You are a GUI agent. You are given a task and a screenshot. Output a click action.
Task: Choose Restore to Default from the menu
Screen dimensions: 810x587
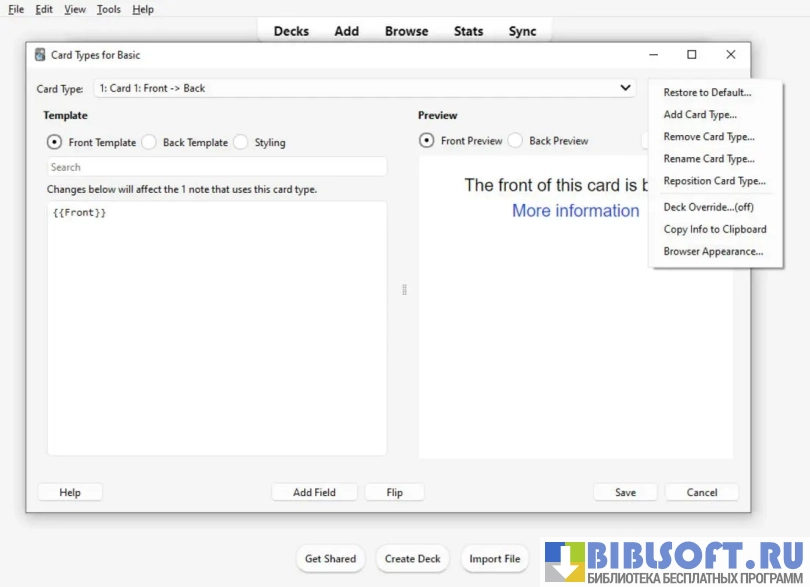click(x=707, y=92)
